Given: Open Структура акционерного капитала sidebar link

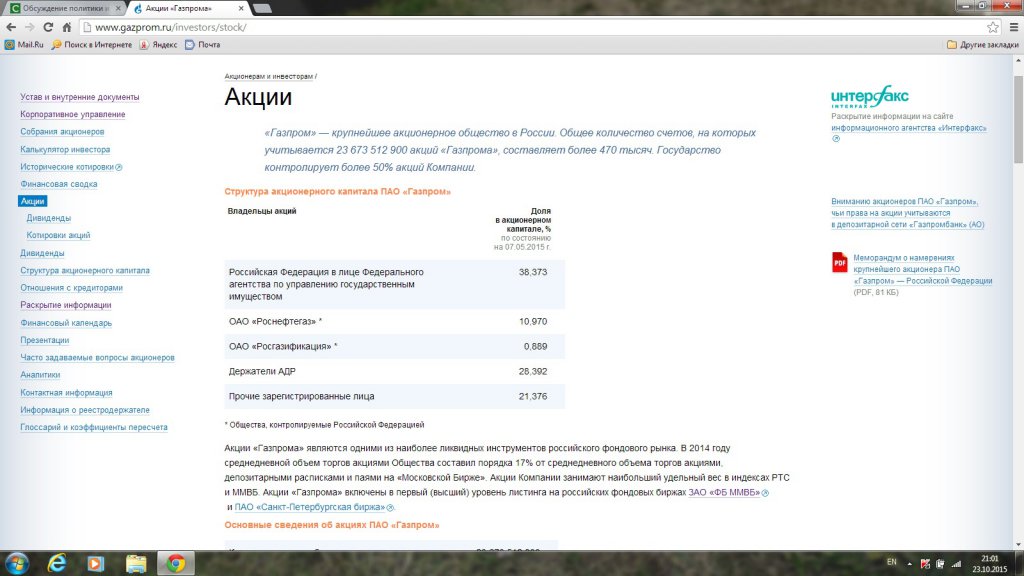Looking at the screenshot, I should coord(85,270).
